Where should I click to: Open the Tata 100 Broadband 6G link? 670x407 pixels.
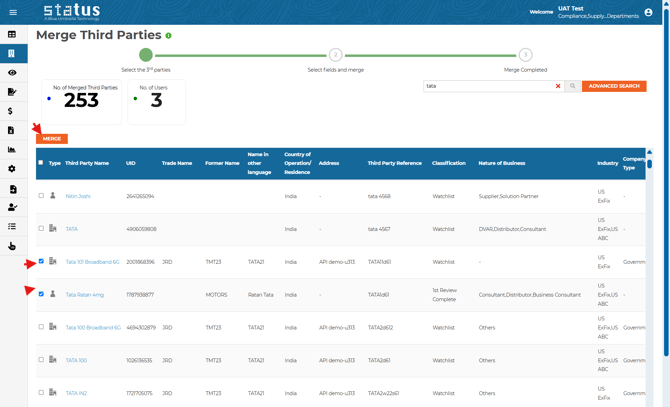[x=93, y=328]
